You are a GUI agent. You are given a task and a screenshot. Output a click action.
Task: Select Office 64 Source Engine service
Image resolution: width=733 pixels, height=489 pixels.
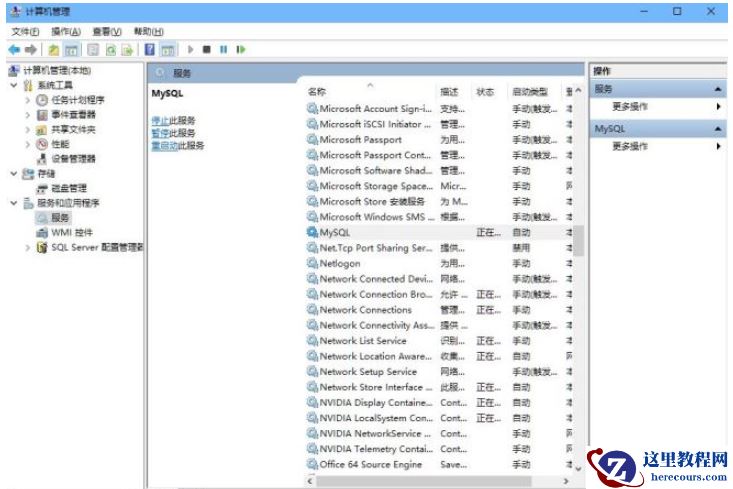(x=439, y=464)
